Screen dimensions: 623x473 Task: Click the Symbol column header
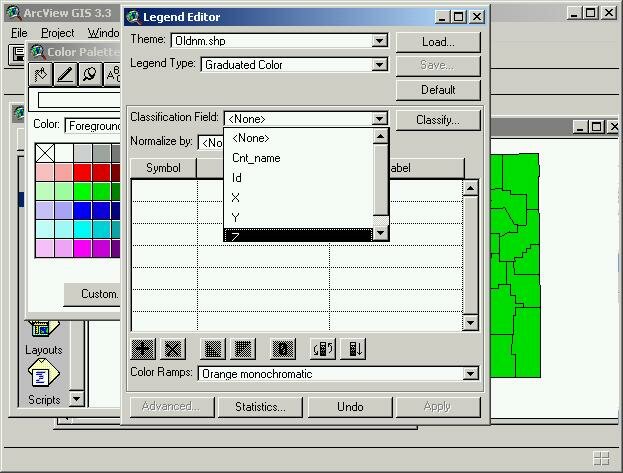pyautogui.click(x=163, y=168)
